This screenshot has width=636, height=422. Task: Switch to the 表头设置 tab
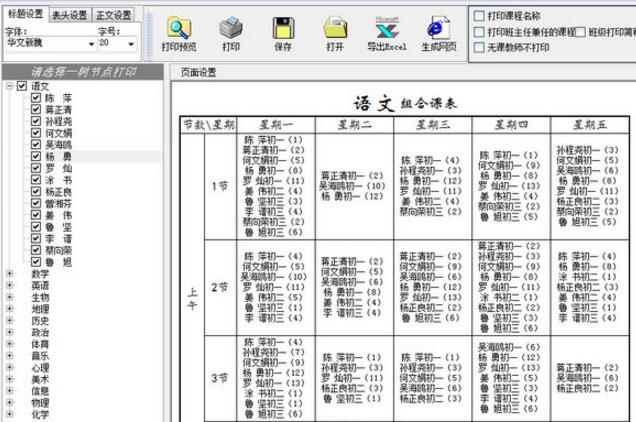pos(69,15)
